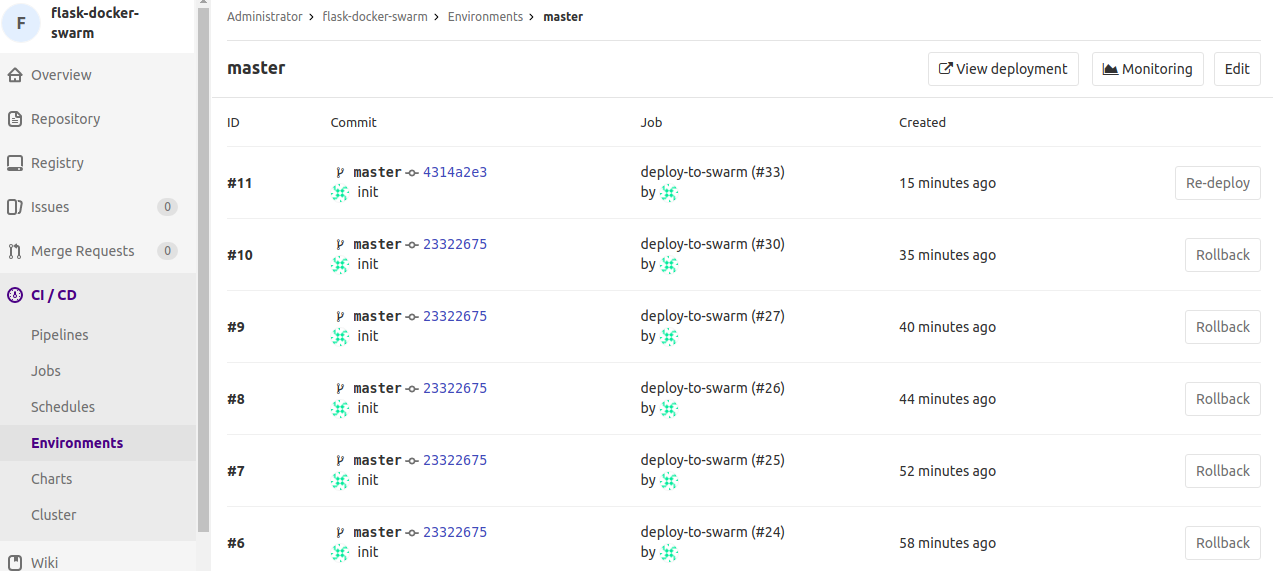
Task: Open the Monitoring button
Action: coord(1147,69)
